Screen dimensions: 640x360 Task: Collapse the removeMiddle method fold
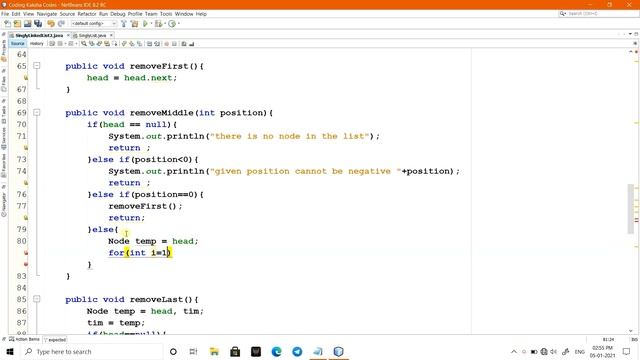click(x=37, y=112)
